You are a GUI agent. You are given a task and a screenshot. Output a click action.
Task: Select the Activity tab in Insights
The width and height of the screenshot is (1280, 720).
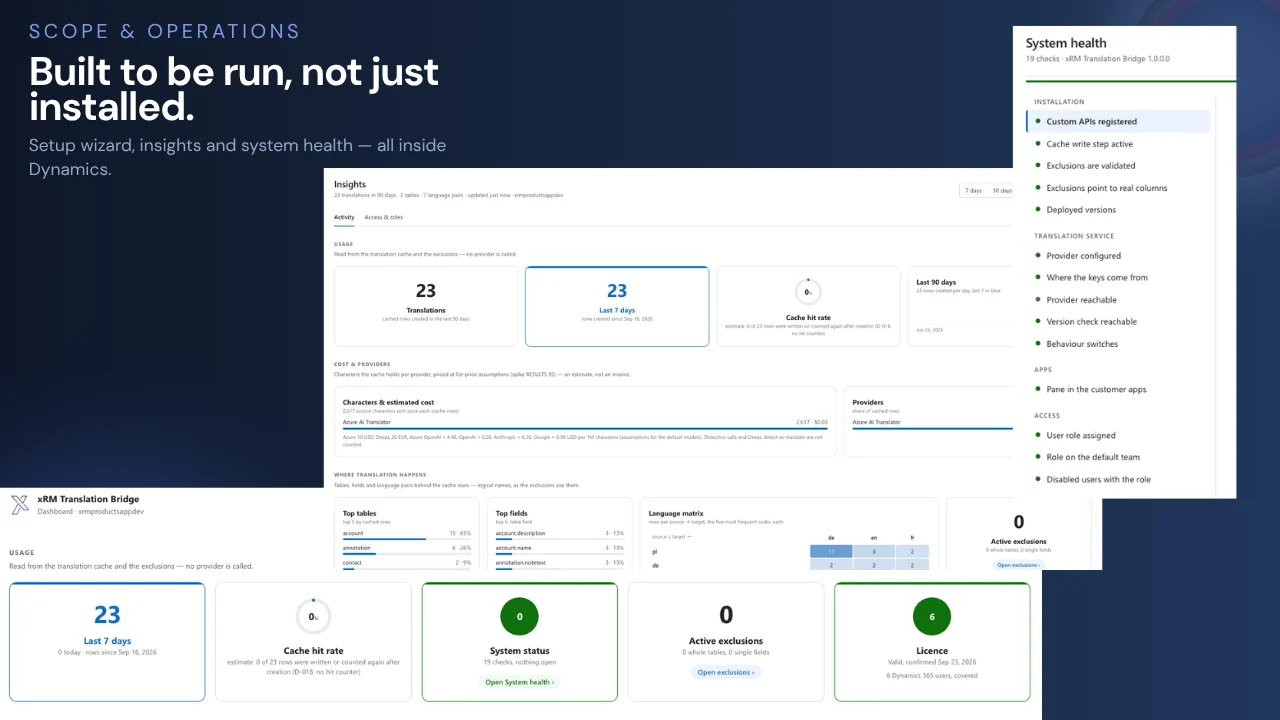[x=344, y=217]
